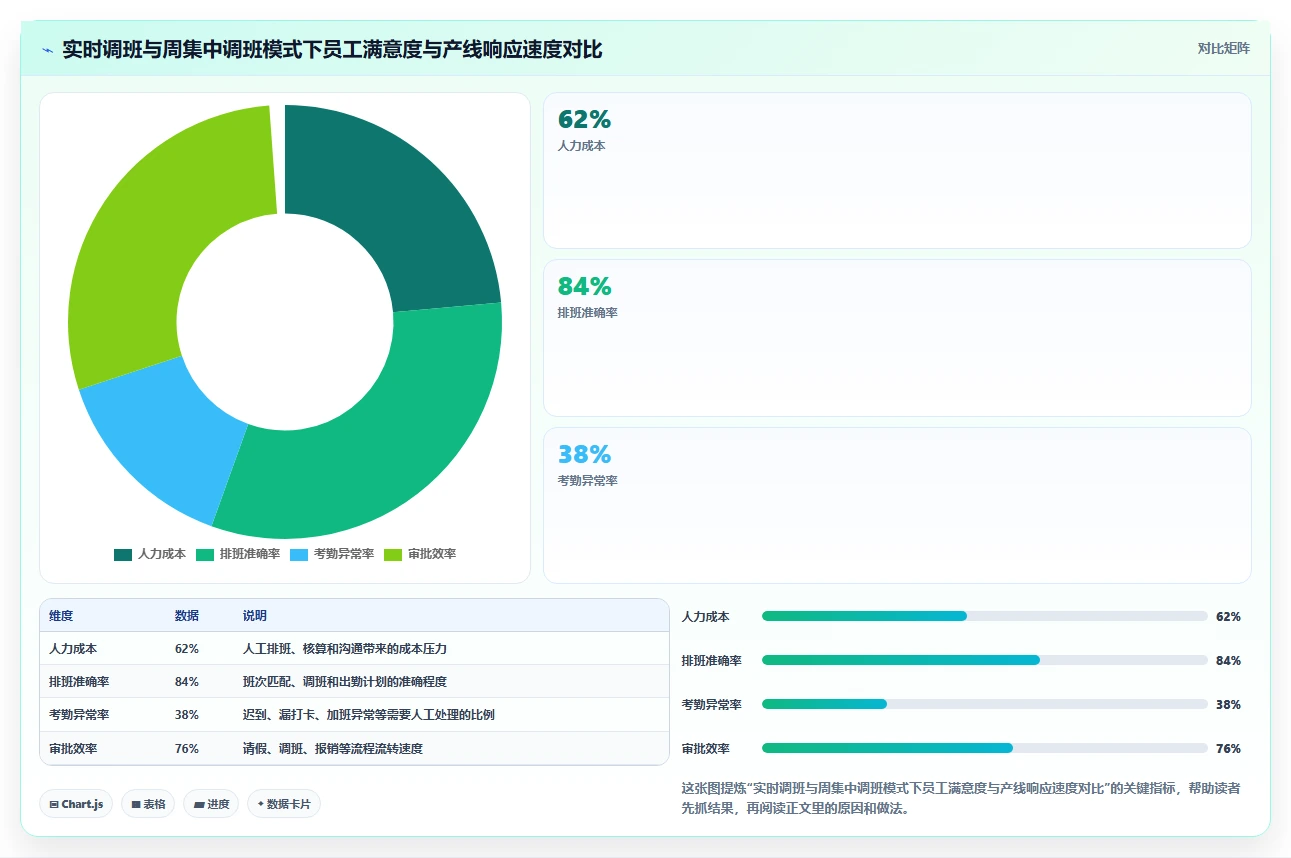Click the 76% cell in the table
This screenshot has height=858, width=1291.
187,748
